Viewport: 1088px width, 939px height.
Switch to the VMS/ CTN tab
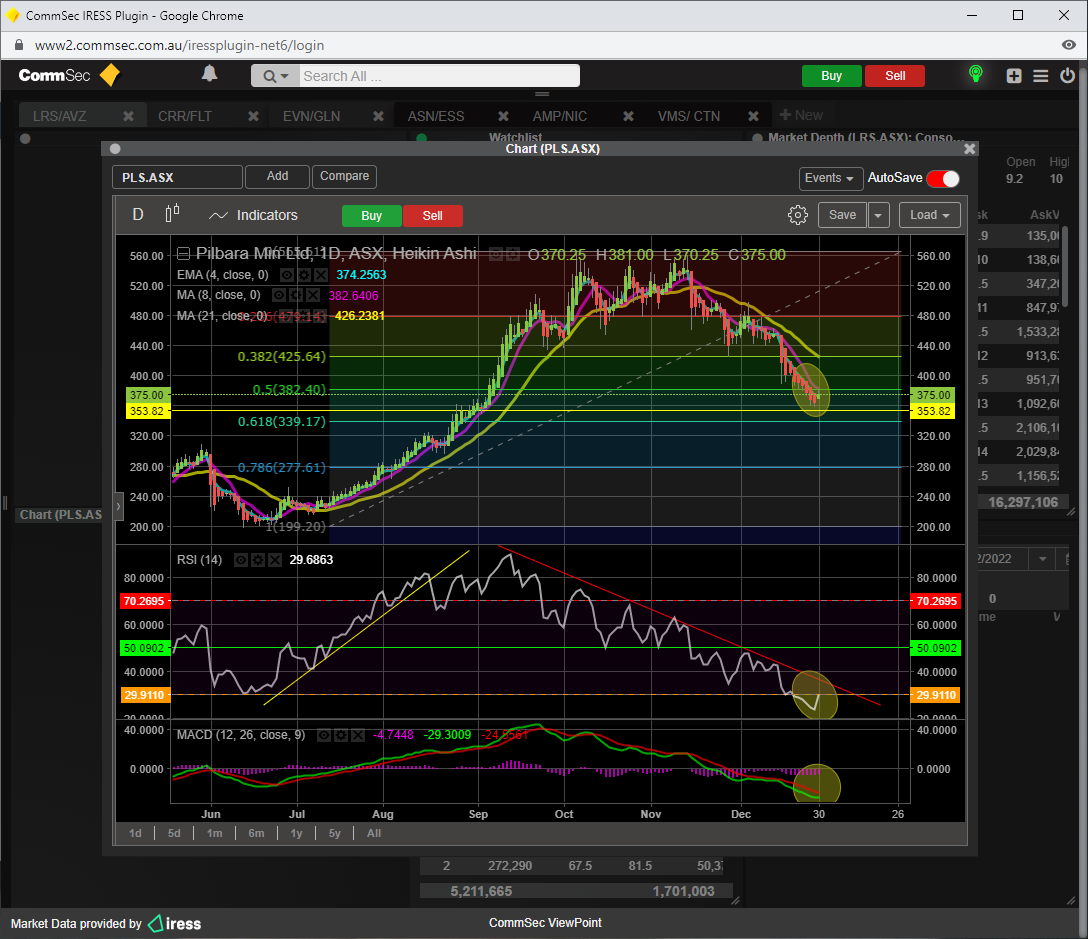coord(689,116)
